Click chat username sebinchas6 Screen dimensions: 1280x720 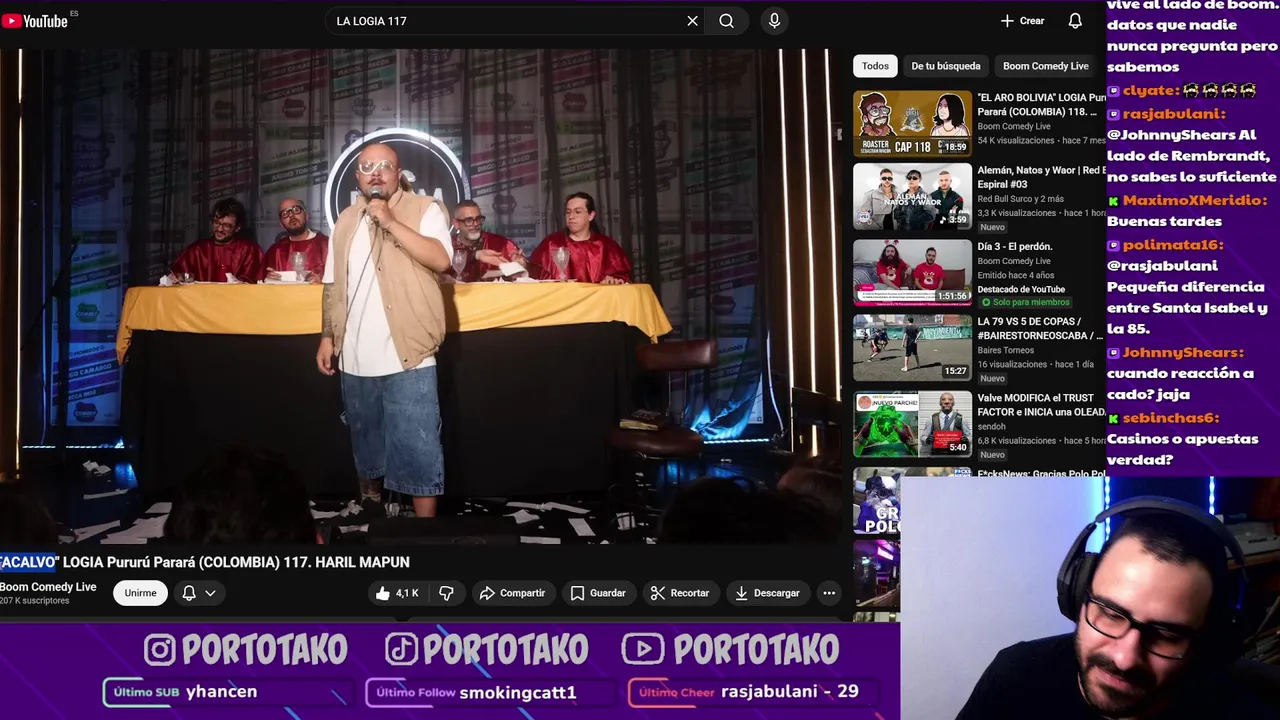1170,418
